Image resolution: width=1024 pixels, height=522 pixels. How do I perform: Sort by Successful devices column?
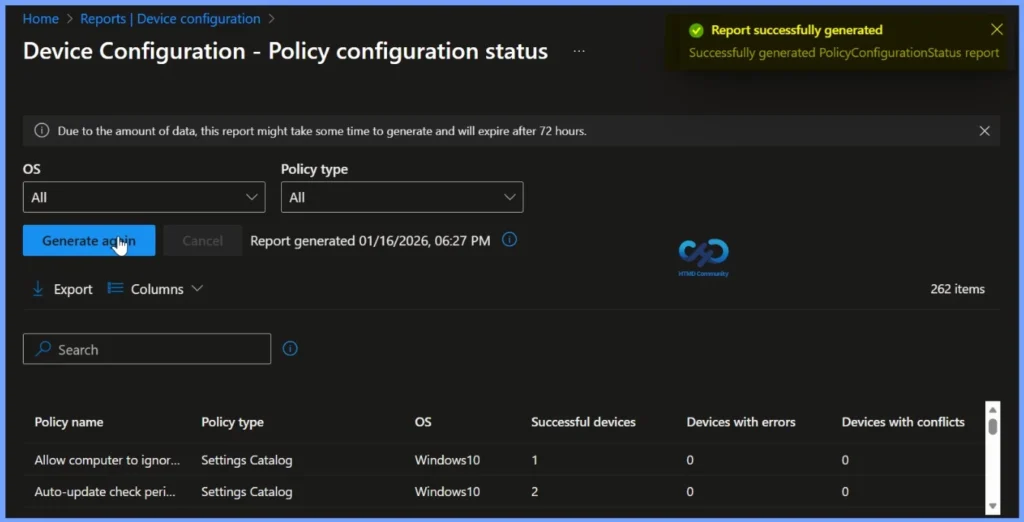[583, 422]
